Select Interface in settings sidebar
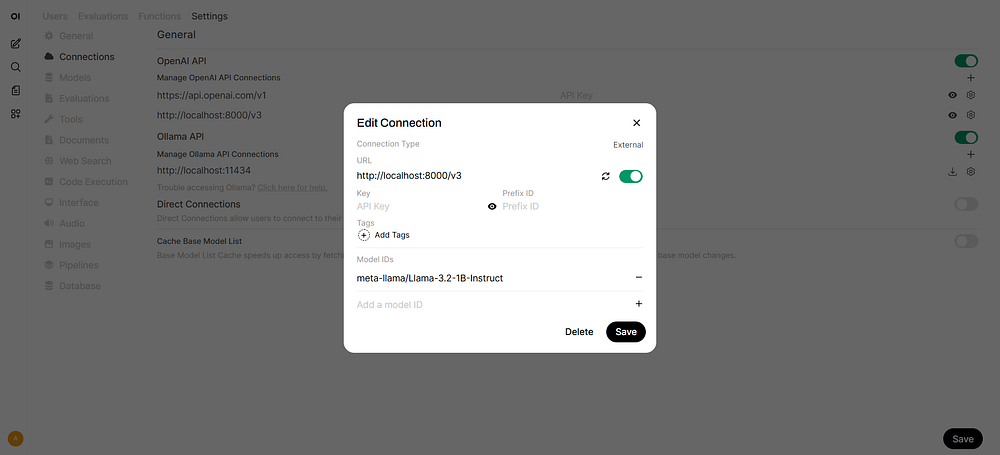The image size is (1000, 455). (x=71, y=202)
